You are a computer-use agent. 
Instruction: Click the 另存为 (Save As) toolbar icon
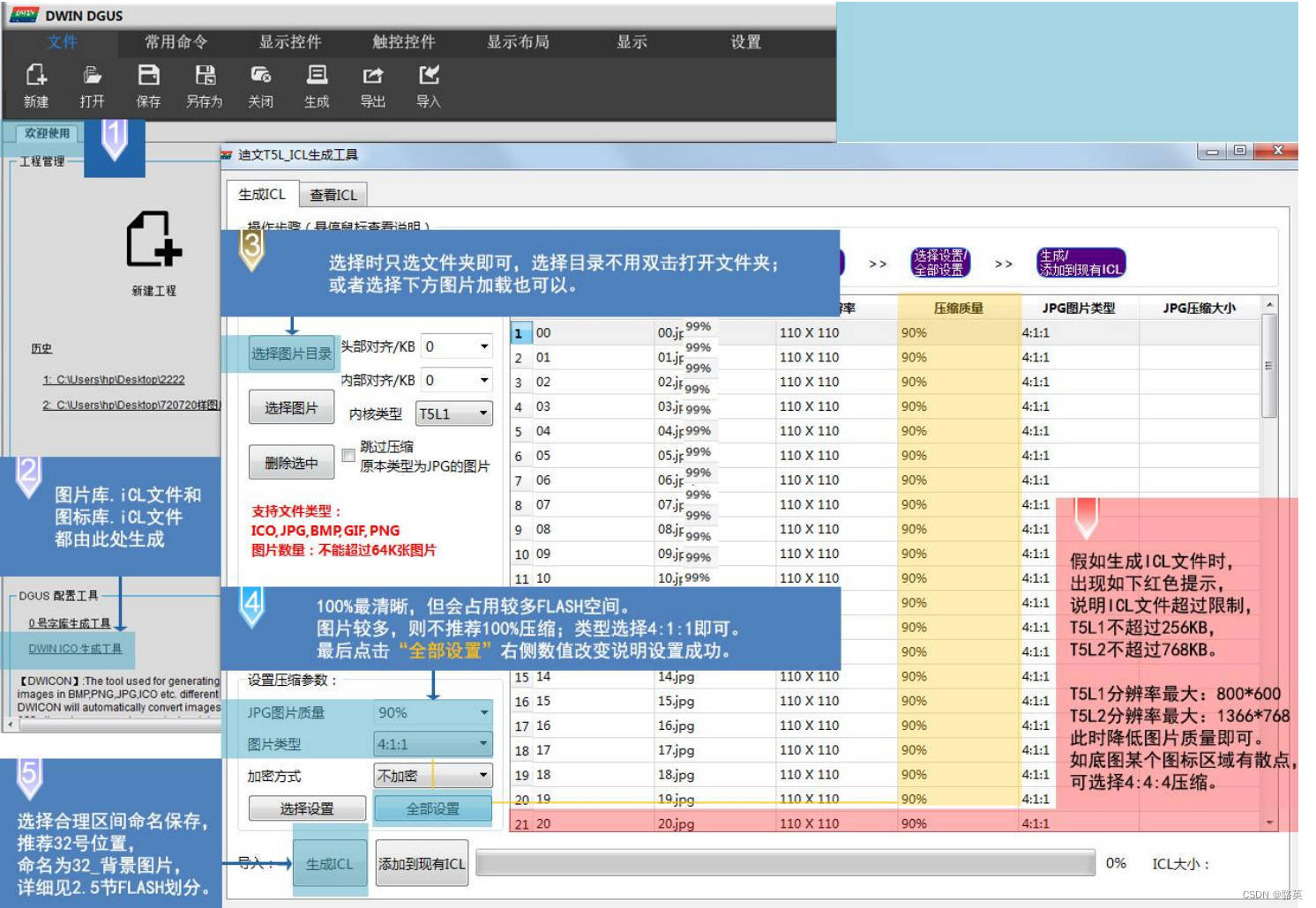point(205,86)
